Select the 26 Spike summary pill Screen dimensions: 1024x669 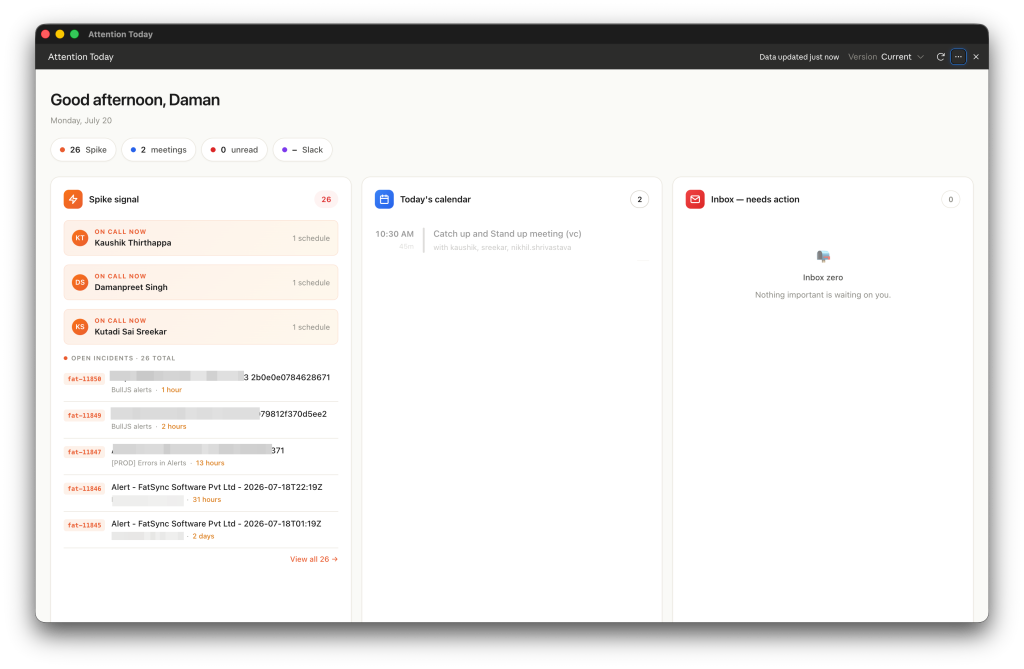click(x=83, y=150)
